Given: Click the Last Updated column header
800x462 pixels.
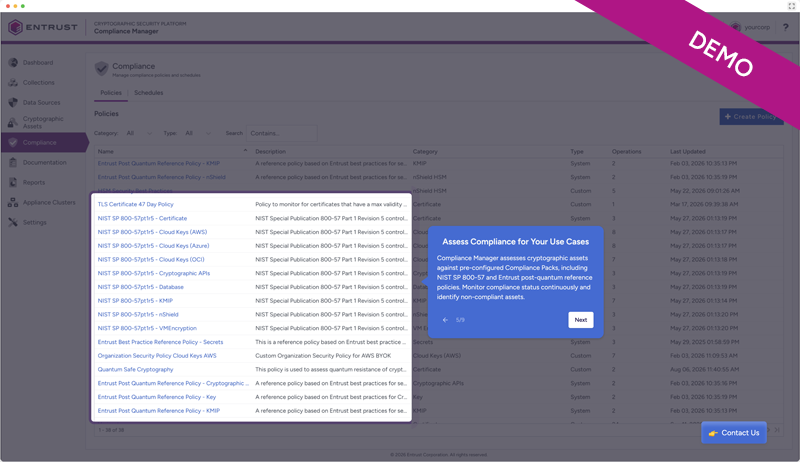Looking at the screenshot, I should [688, 151].
